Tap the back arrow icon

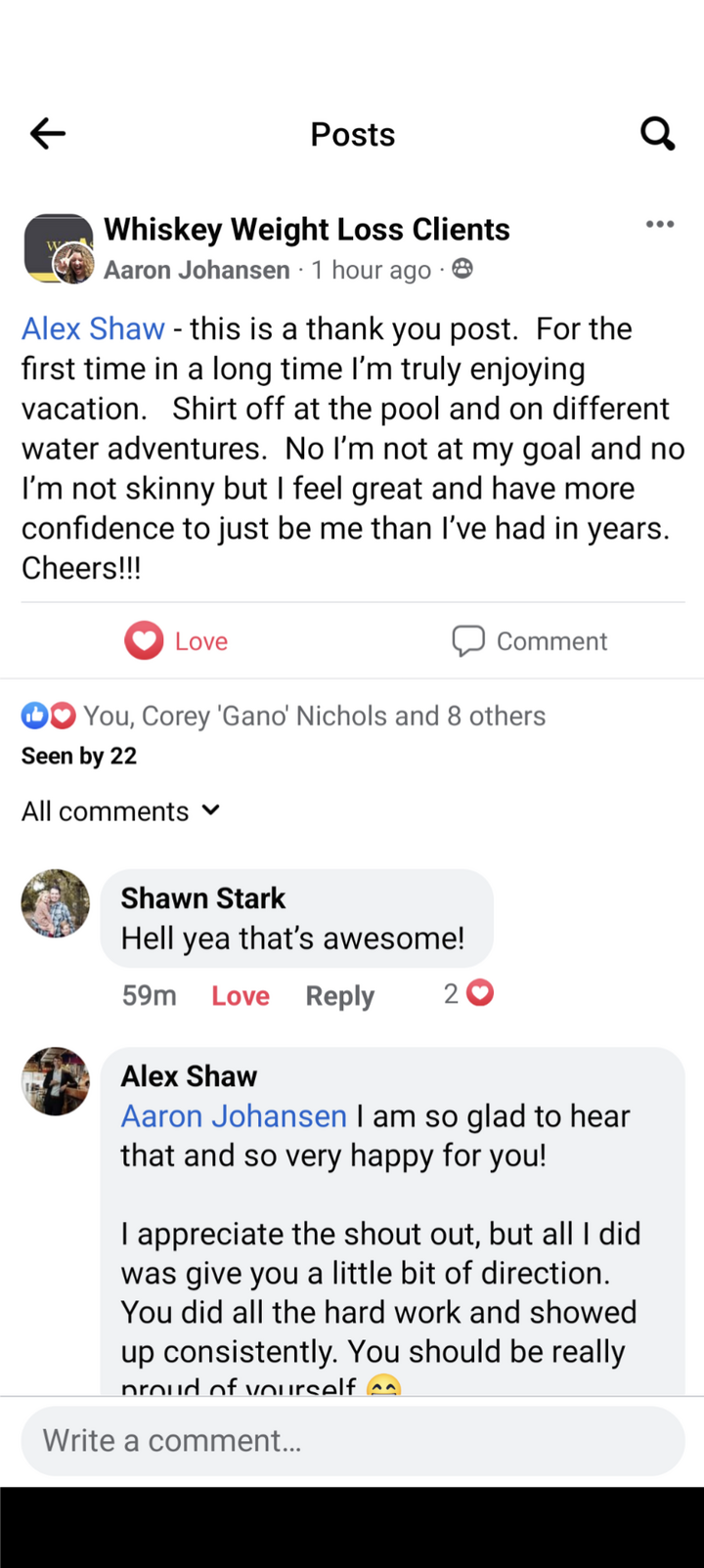coord(47,134)
